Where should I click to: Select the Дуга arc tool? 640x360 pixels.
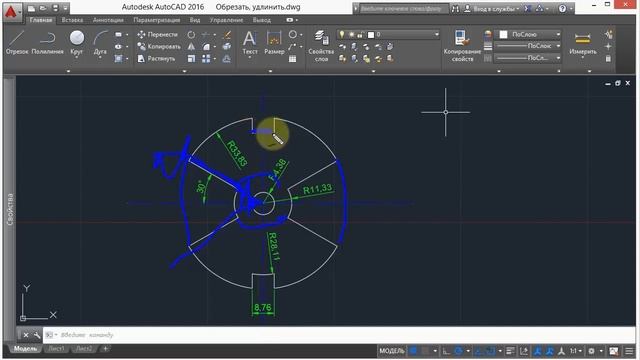(100, 42)
